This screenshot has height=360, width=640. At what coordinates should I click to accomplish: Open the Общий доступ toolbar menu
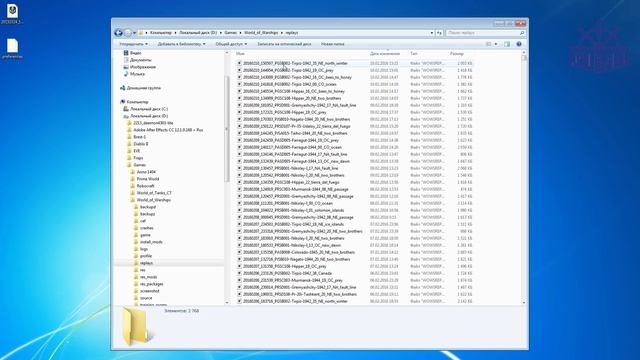[x=231, y=44]
